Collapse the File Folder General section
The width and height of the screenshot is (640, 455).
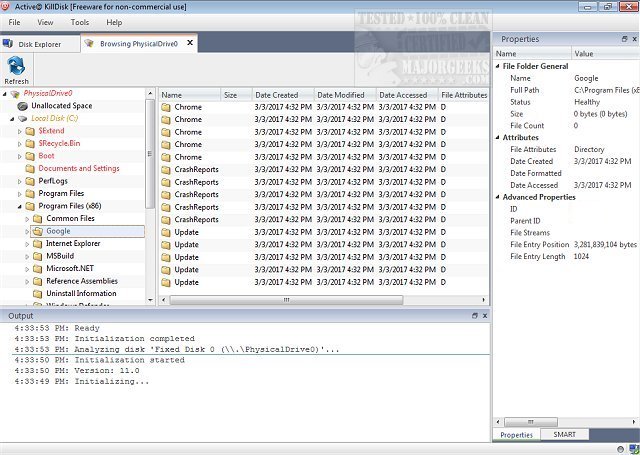point(498,66)
